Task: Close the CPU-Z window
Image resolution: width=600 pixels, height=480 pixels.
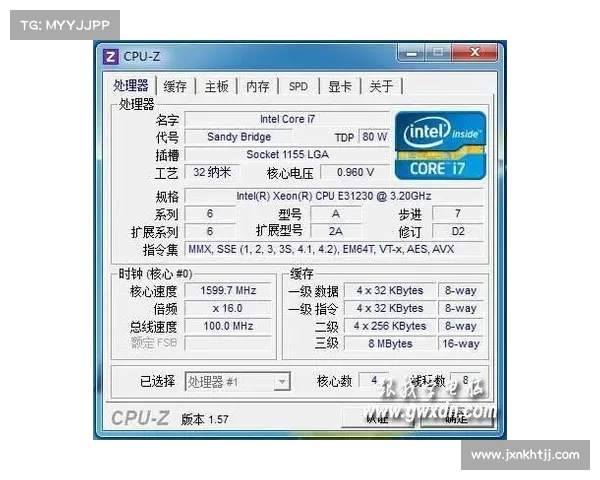Action: coord(475,52)
